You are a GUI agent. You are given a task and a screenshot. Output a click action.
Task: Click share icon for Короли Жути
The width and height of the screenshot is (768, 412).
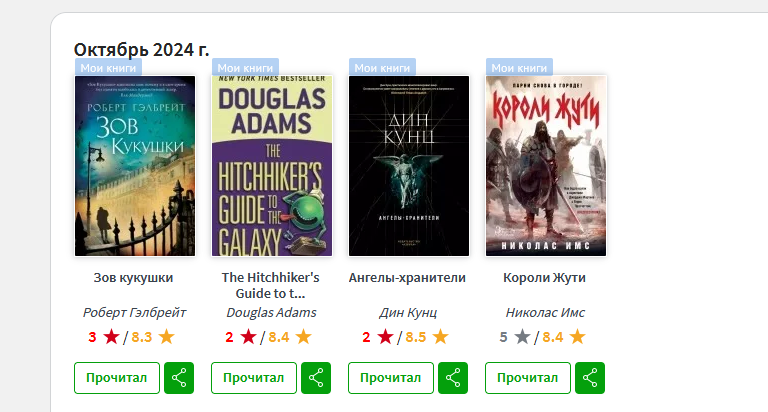pos(590,378)
